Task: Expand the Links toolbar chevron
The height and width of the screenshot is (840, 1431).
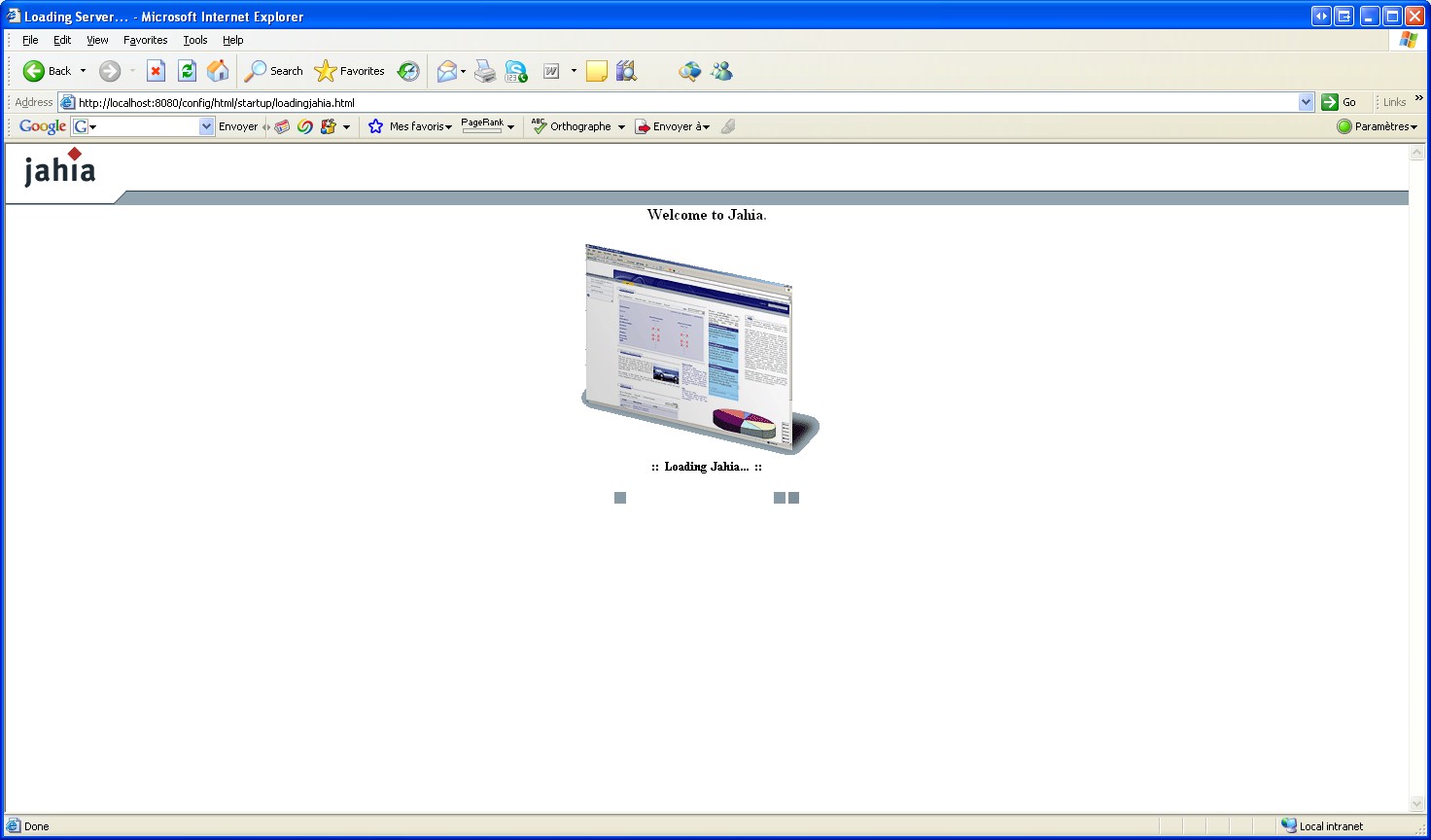Action: 1419,98
